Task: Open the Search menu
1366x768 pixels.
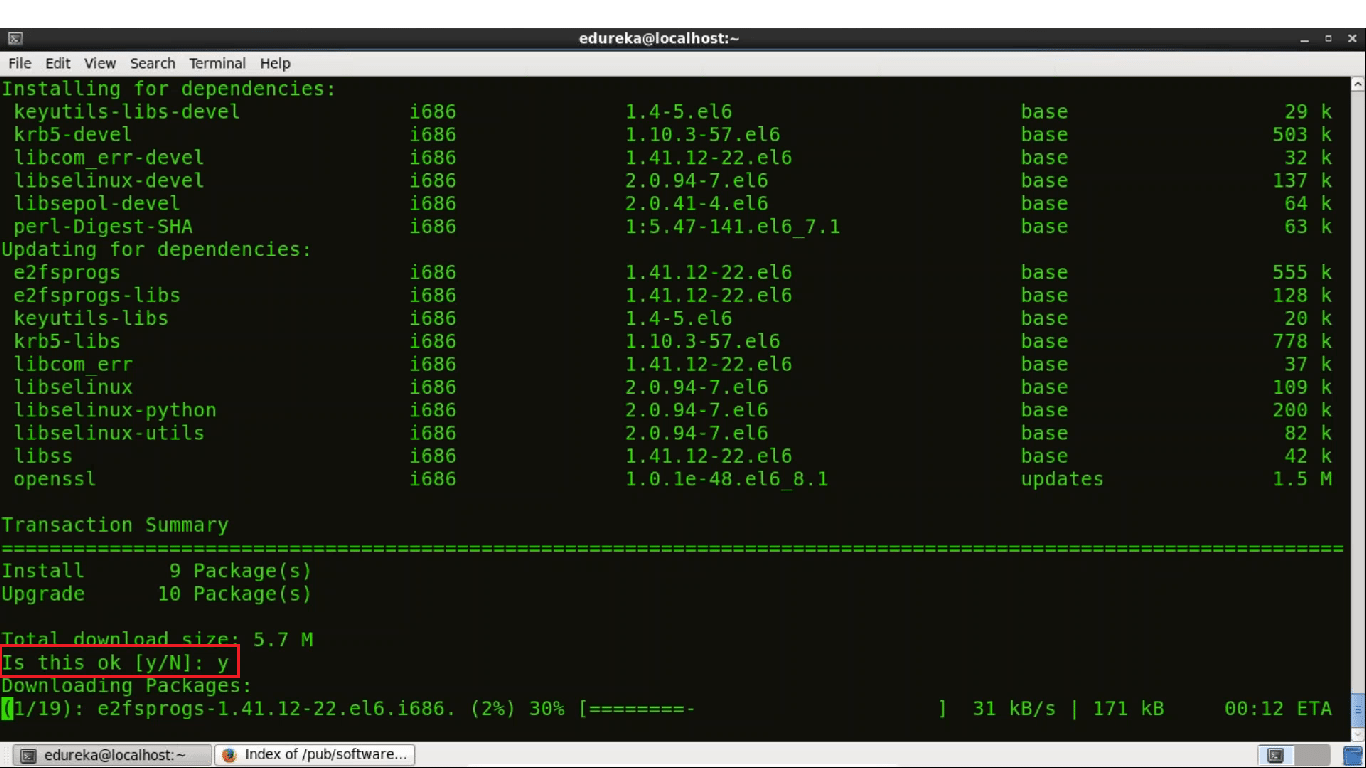Action: (x=152, y=63)
